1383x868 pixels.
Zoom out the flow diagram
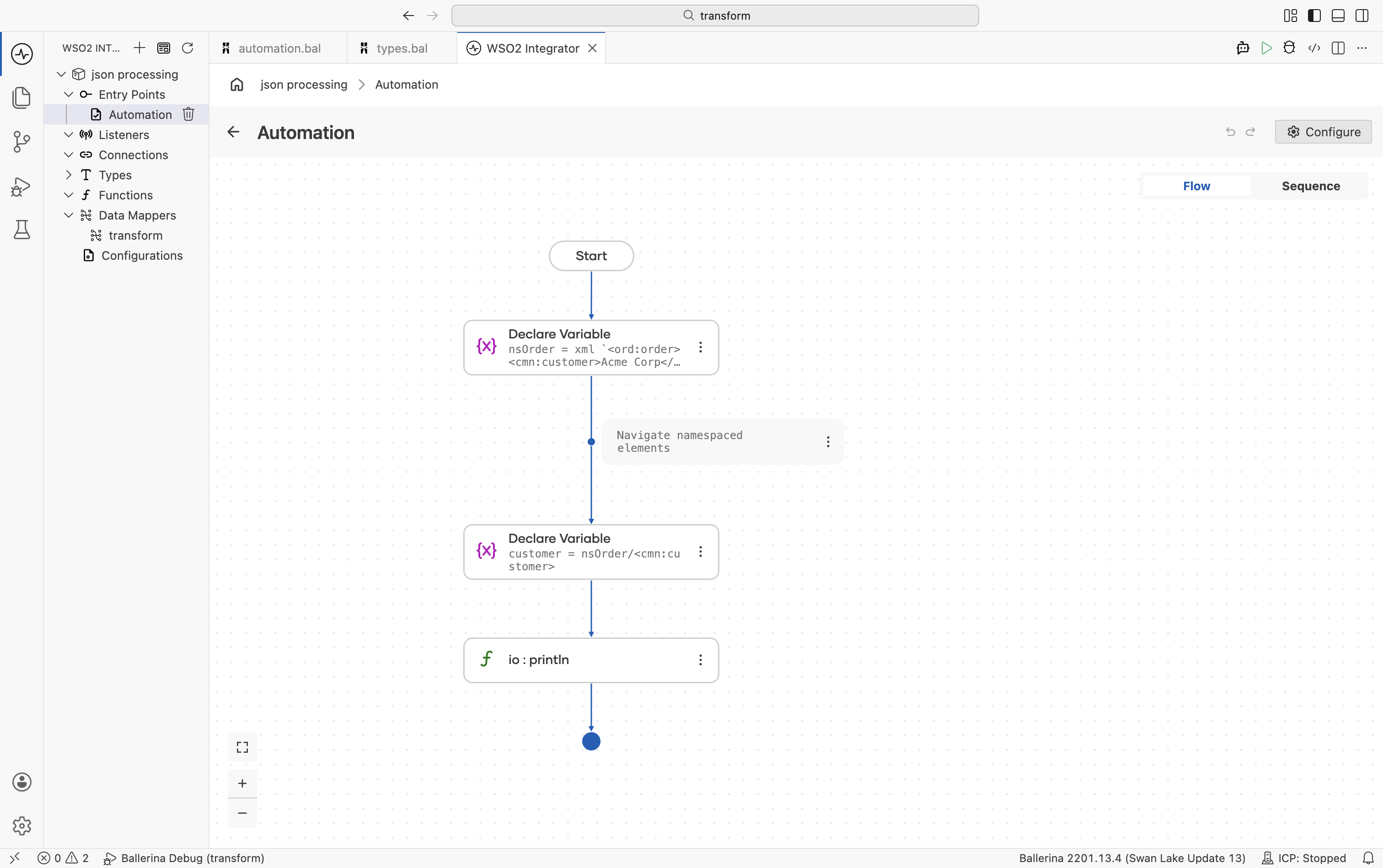coord(242,813)
